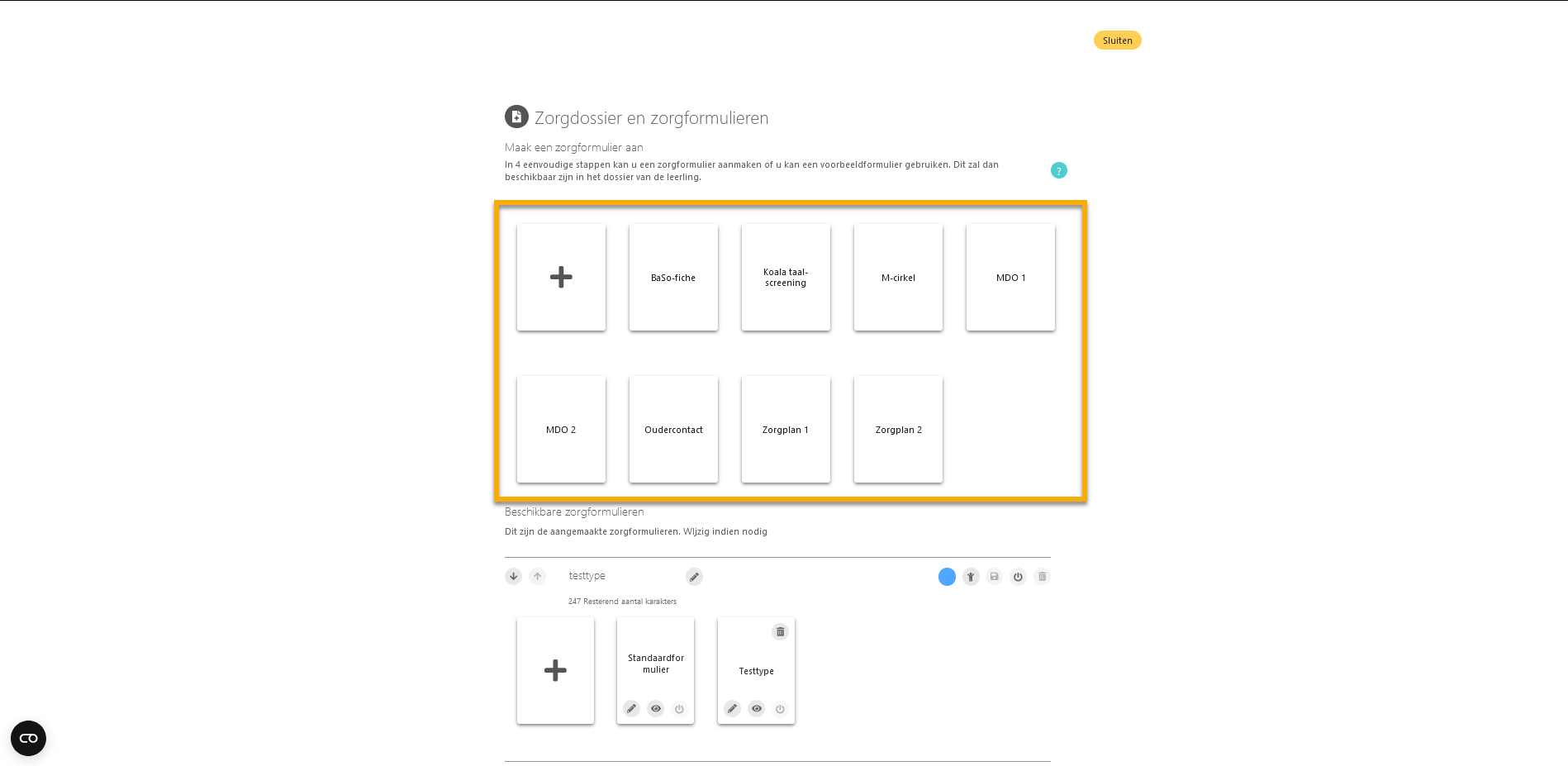Click the person access icon for testtype
1568x766 pixels.
click(971, 577)
